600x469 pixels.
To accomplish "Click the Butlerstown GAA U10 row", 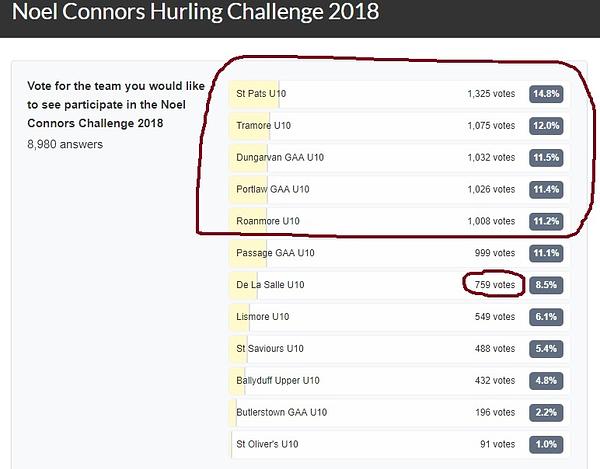I will [x=399, y=412].
